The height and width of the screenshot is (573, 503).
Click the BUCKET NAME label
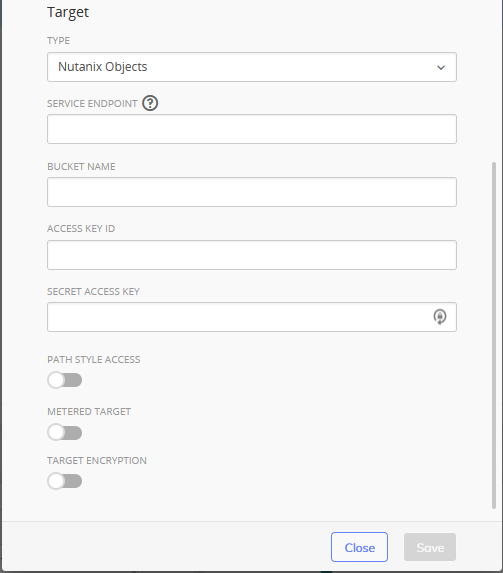(81, 167)
